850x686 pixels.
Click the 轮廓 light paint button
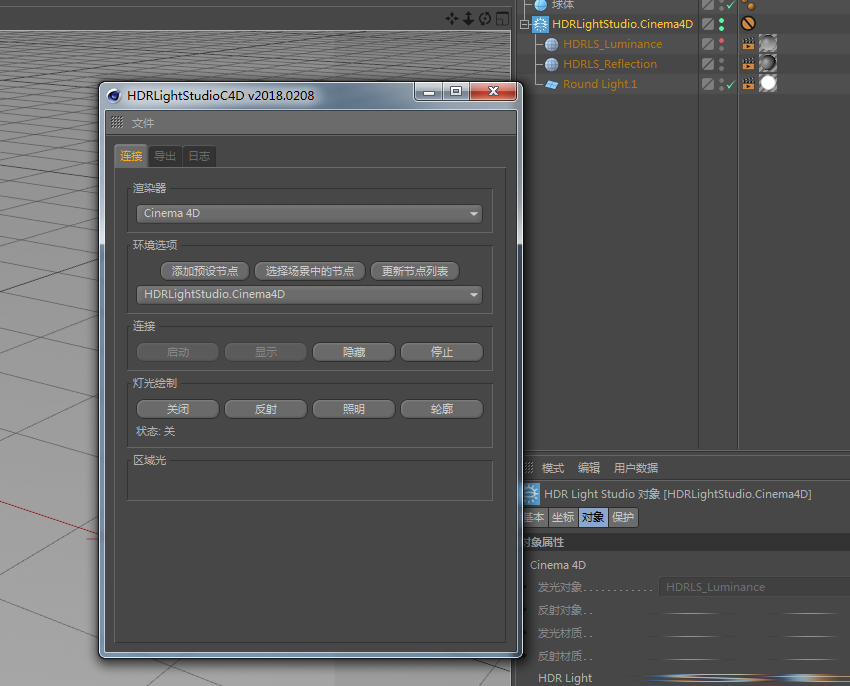tap(442, 409)
